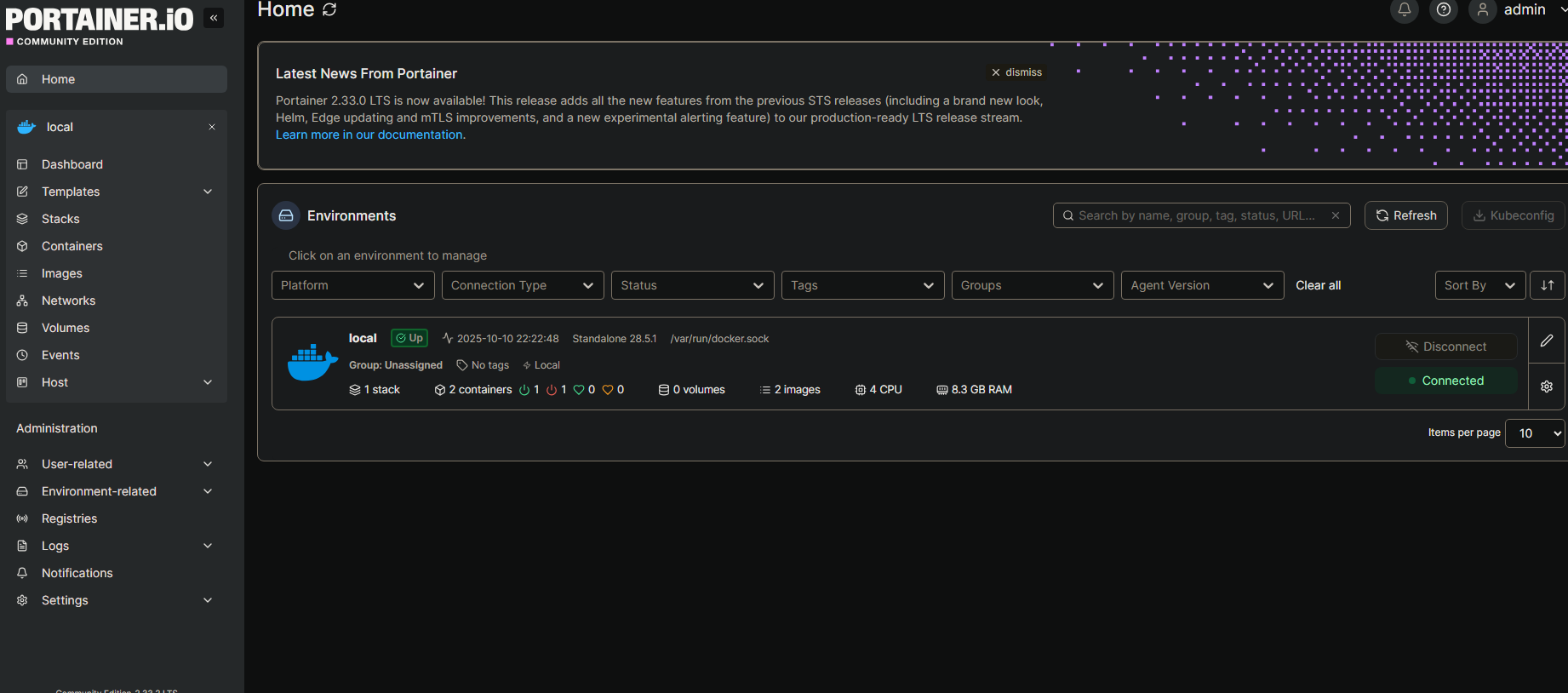1568x693 pixels.
Task: Open the Networks sidebar item
Action: pos(117,301)
